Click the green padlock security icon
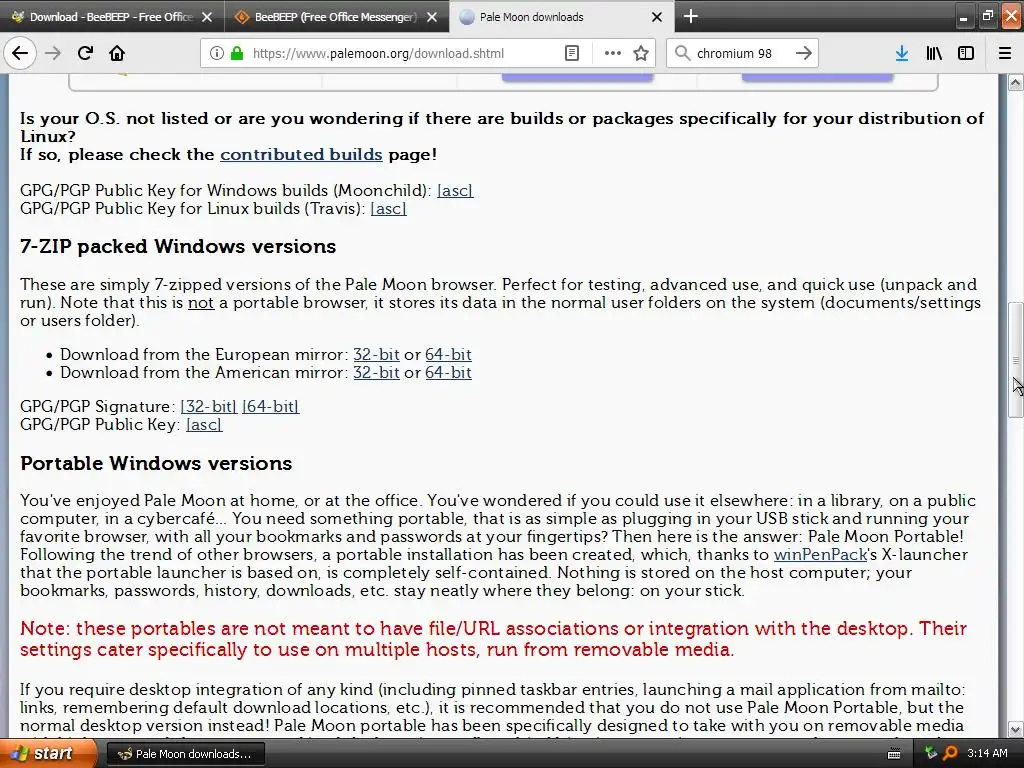 pos(236,53)
